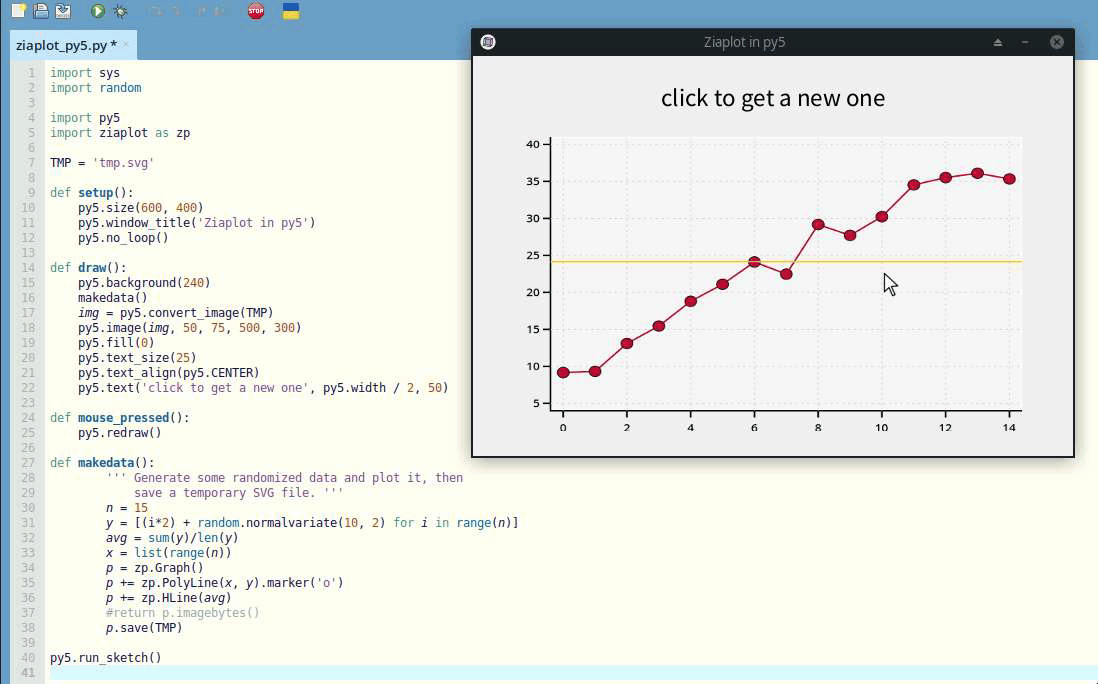The width and height of the screenshot is (1098, 684).
Task: Click the py5.run_sketch() line in editor
Action: pyautogui.click(x=105, y=658)
